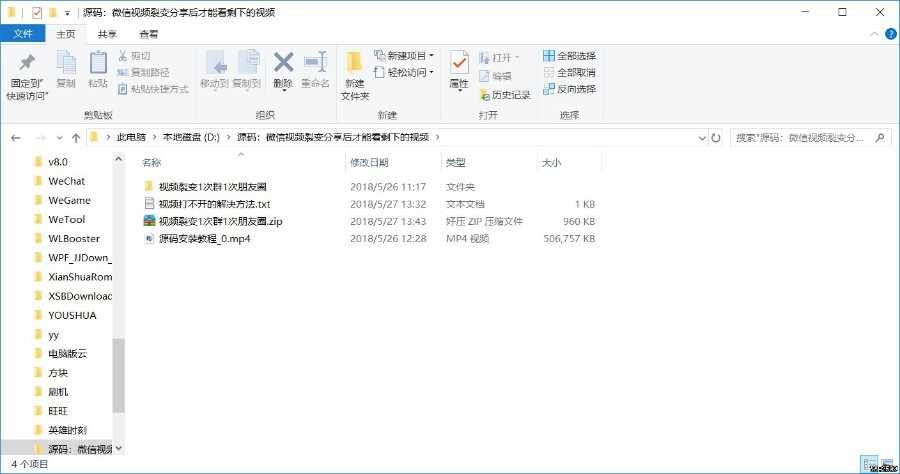The width and height of the screenshot is (900, 474).
Task: Select folder 视频裂变1次群1次朋友圈
Action: [212, 187]
